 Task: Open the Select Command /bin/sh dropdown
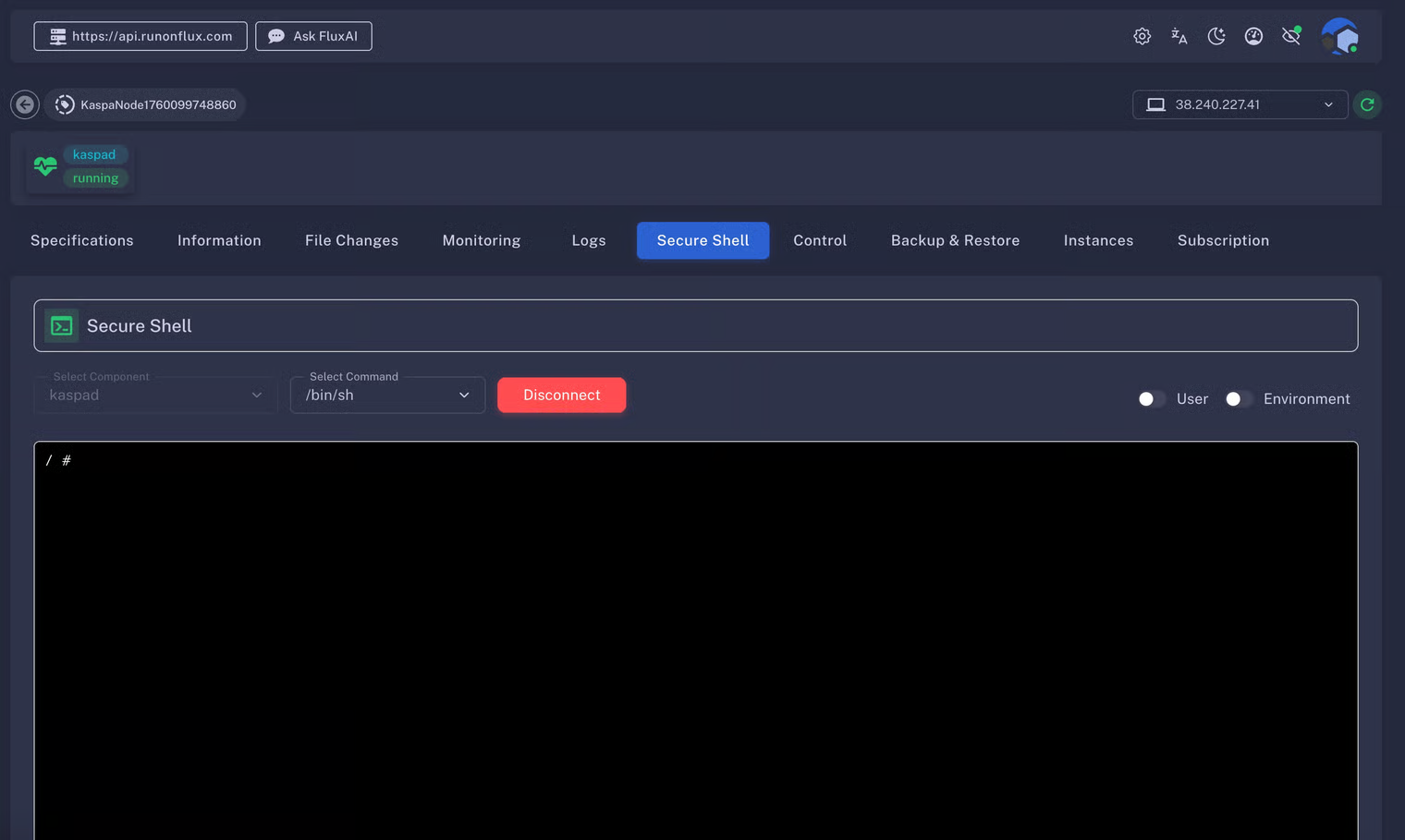point(387,396)
